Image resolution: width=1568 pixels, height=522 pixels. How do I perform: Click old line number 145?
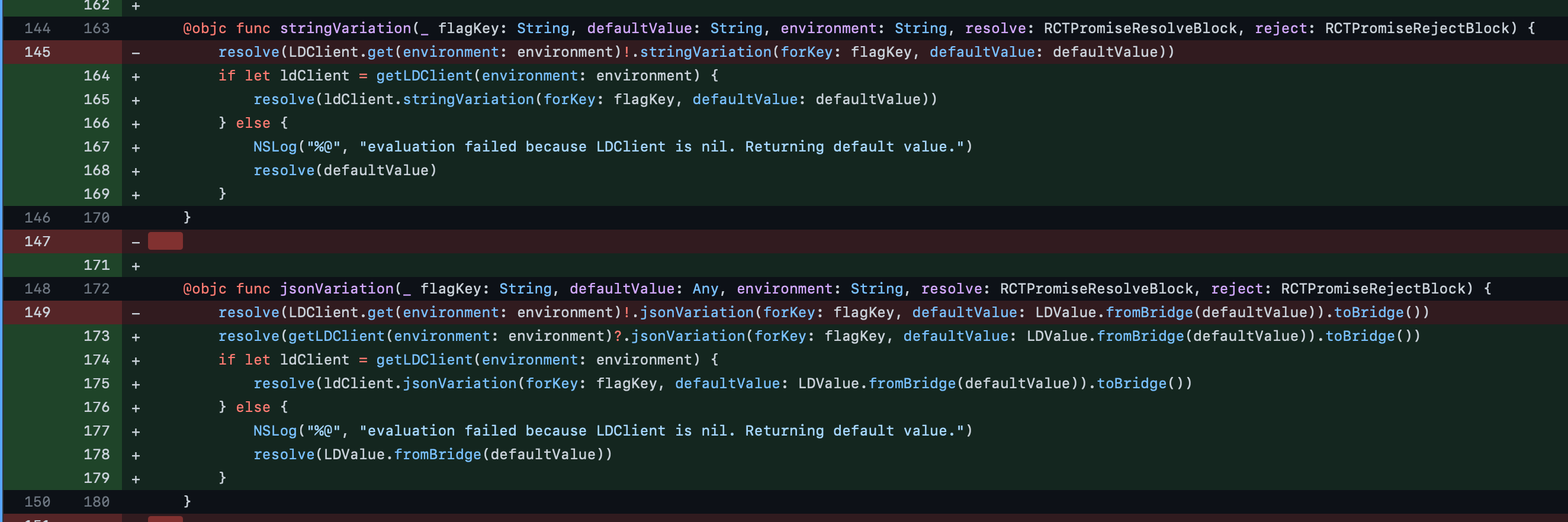(x=37, y=52)
